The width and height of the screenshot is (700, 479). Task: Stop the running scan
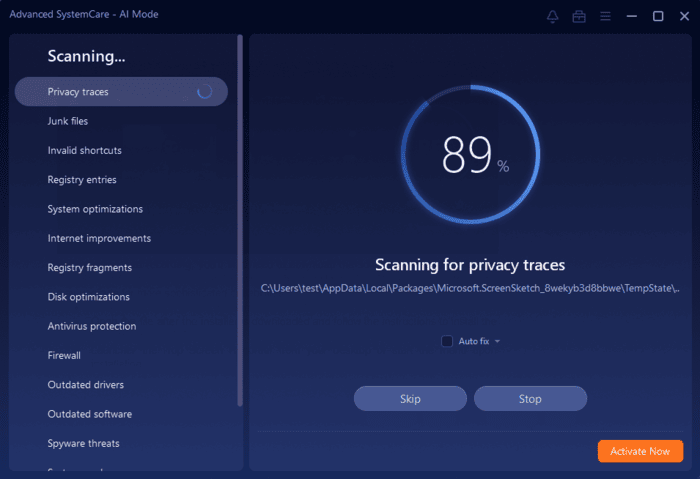[x=530, y=399]
